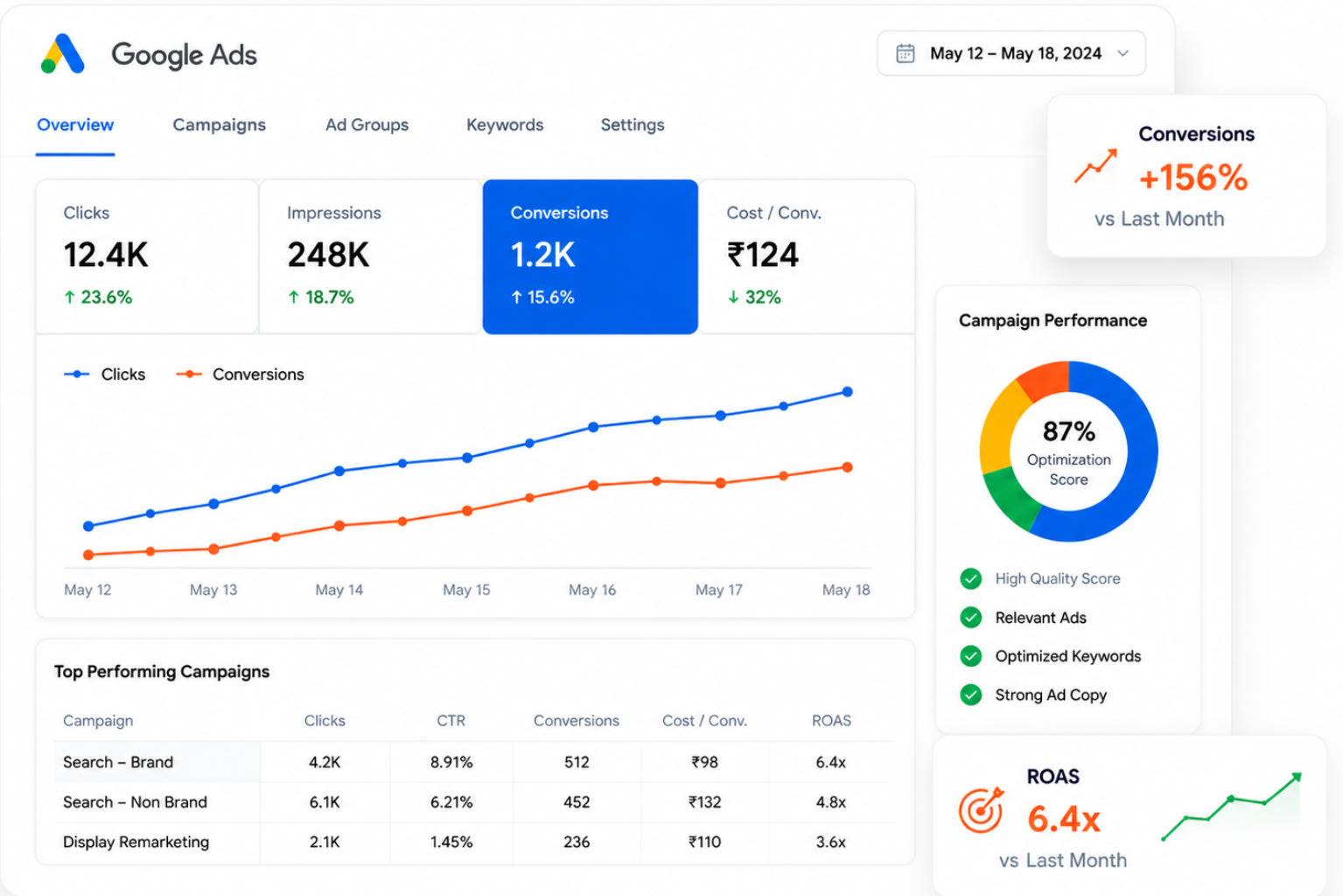Screen dimensions: 1343x896
Task: Click the check icon for High Quality Score
Action: pyautogui.click(x=970, y=578)
